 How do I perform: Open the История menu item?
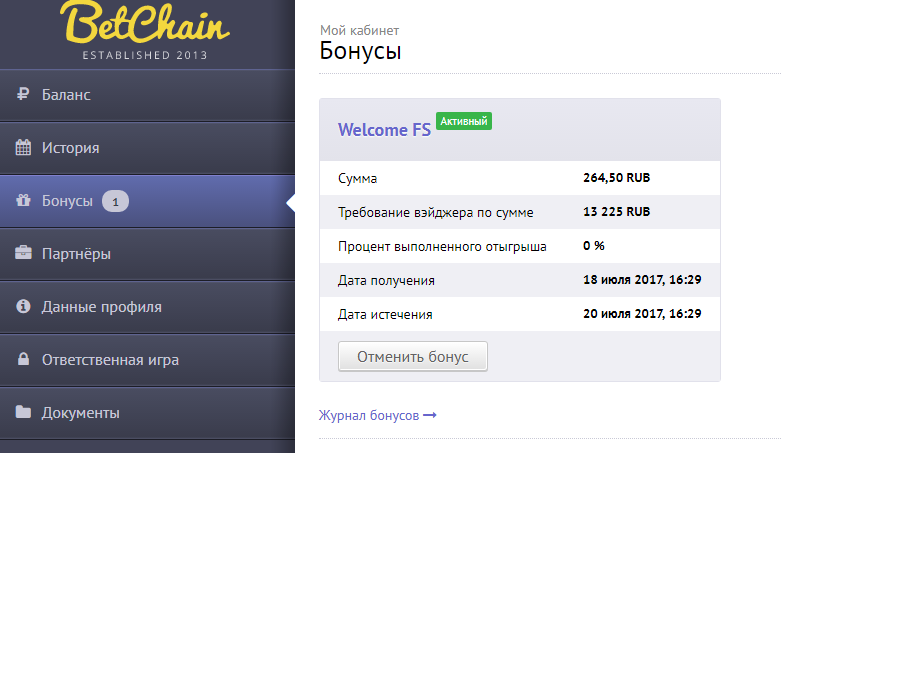point(147,148)
